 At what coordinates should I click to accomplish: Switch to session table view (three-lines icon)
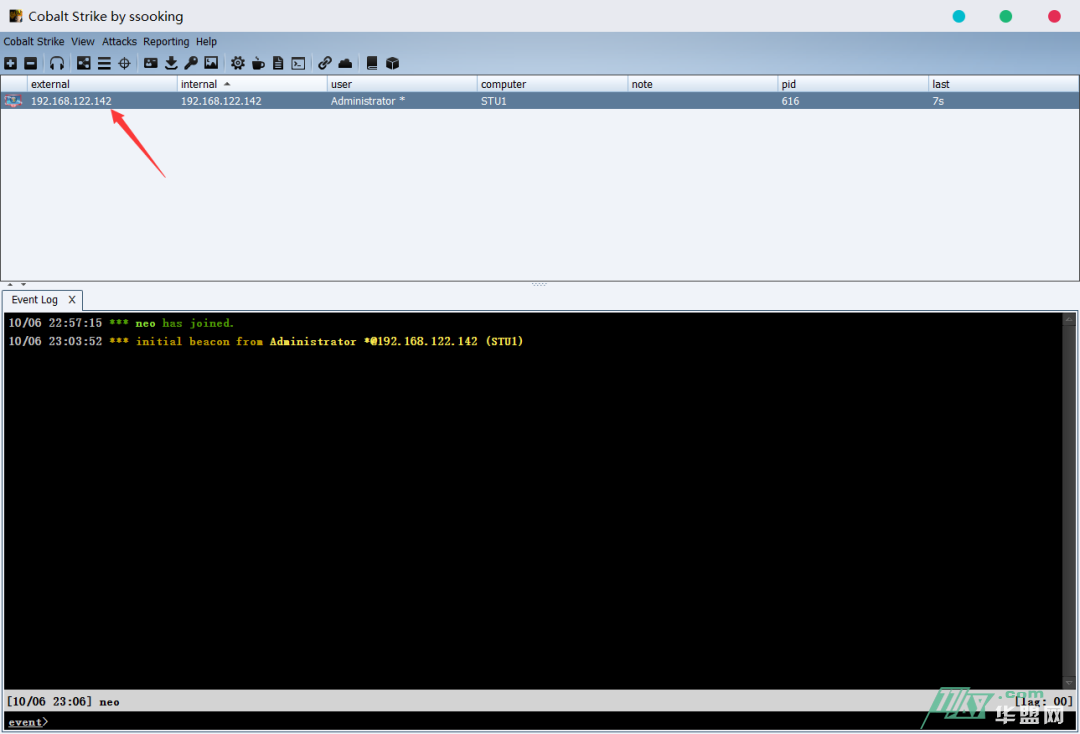[x=104, y=63]
